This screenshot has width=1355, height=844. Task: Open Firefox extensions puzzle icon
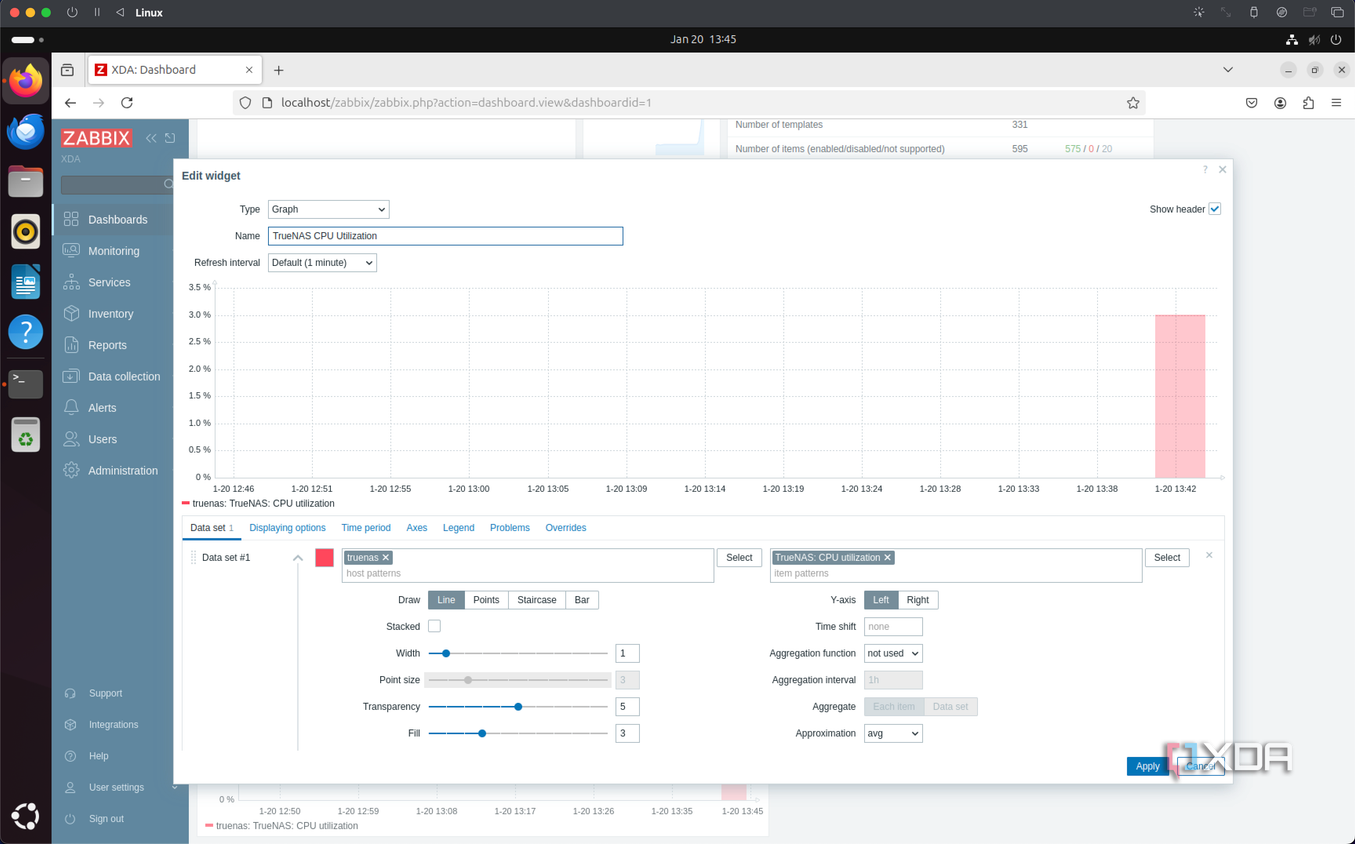1308,103
